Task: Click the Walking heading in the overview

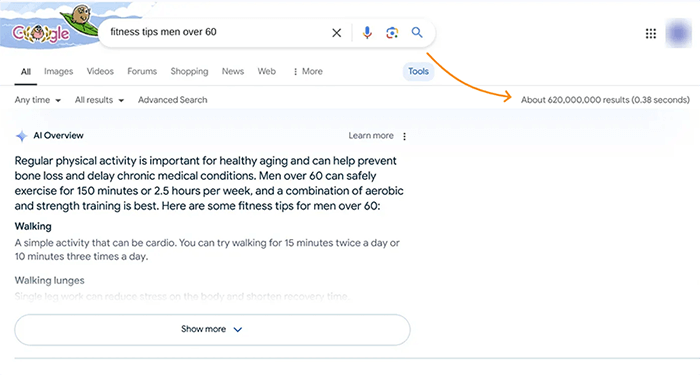Action: 33,226
